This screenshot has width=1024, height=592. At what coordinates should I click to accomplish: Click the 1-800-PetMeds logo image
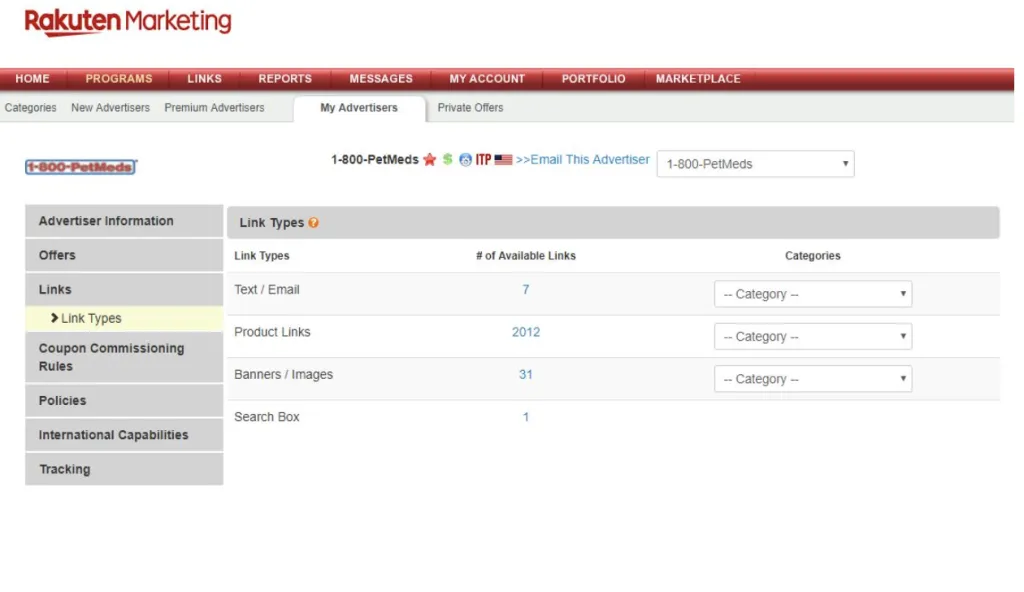(x=81, y=167)
